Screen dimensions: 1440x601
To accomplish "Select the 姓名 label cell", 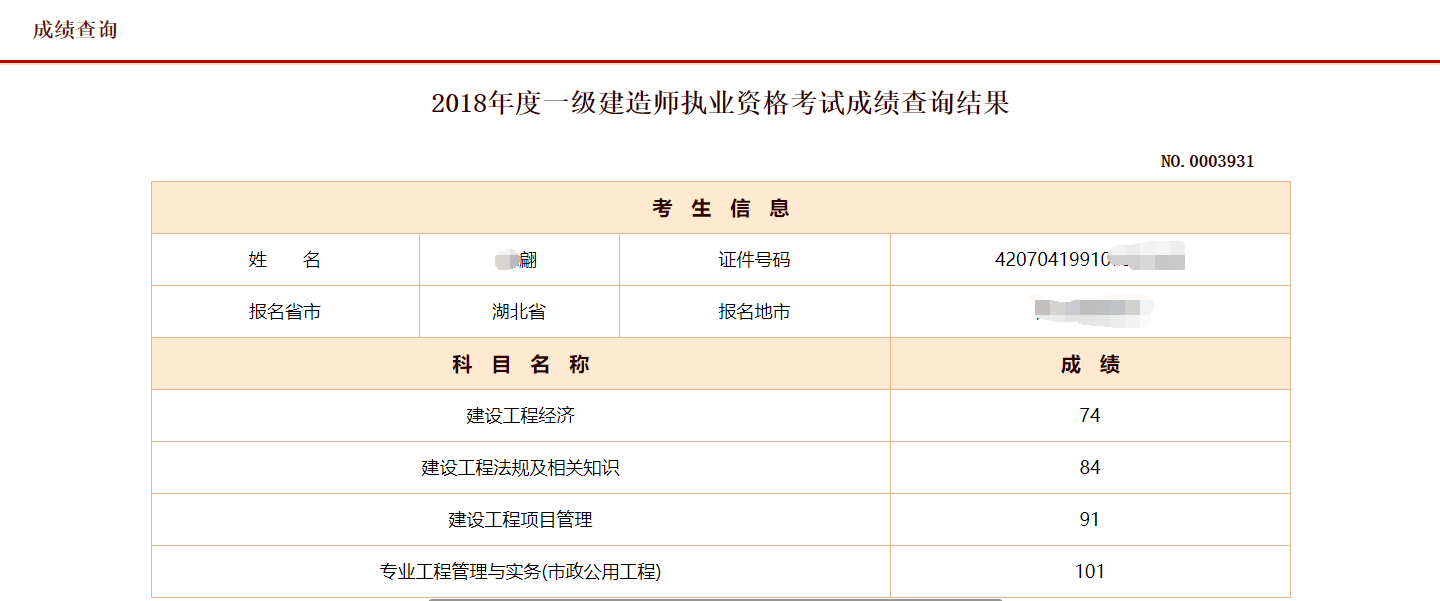I will [285, 260].
